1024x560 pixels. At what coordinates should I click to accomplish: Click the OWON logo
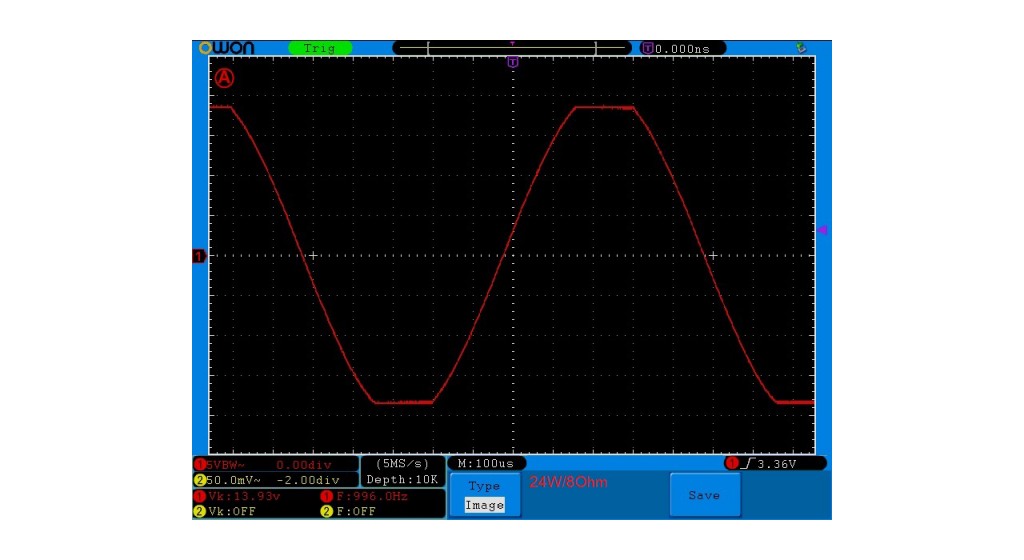pos(227,48)
